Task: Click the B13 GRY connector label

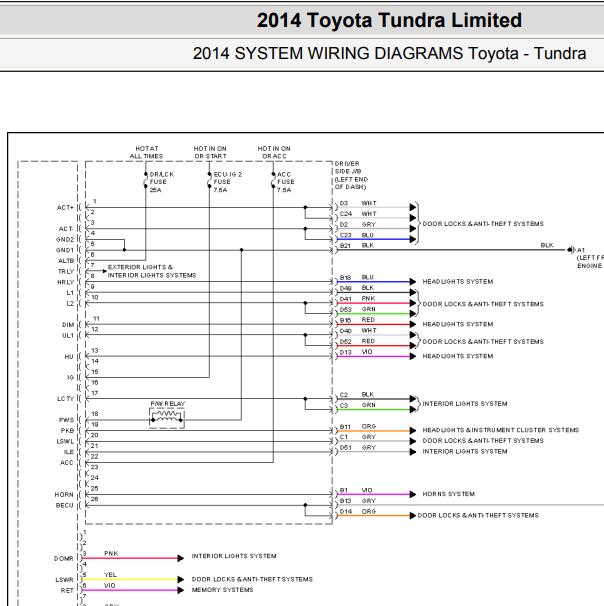Action: click(x=358, y=501)
